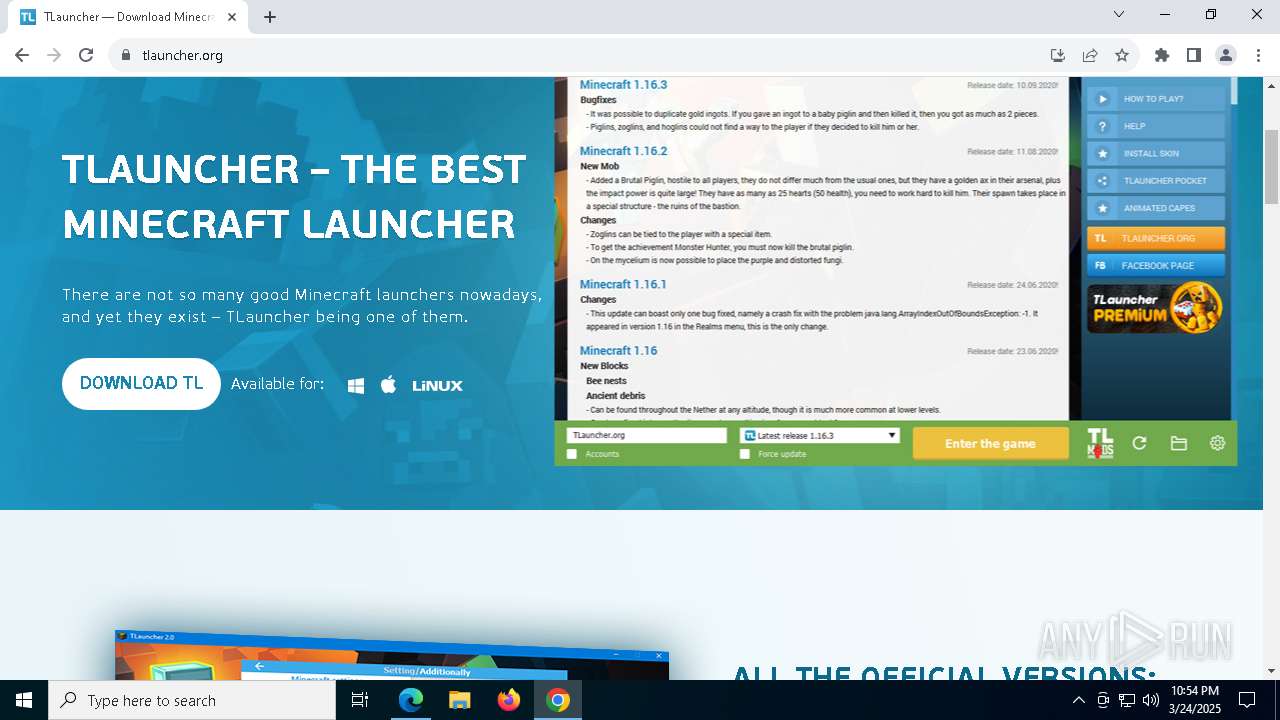Share this page icon
The width and height of the screenshot is (1280, 720).
(x=1090, y=55)
